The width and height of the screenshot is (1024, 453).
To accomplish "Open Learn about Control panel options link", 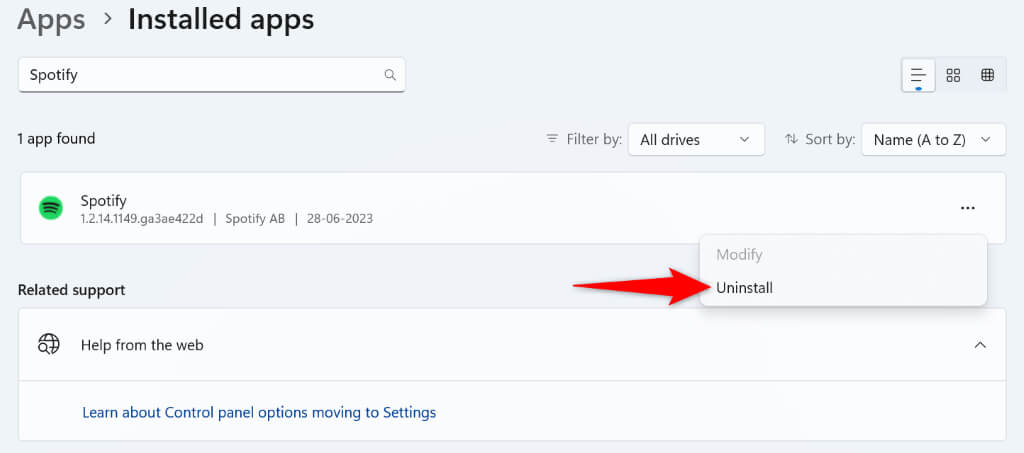I will 259,412.
